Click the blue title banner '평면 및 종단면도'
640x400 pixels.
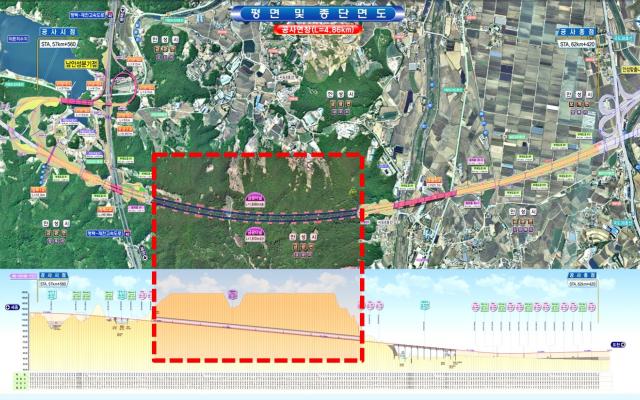pyautogui.click(x=319, y=15)
